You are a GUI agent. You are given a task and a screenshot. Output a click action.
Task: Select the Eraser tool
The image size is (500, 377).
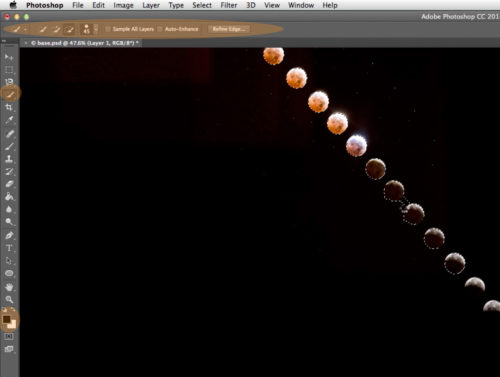[x=9, y=184]
